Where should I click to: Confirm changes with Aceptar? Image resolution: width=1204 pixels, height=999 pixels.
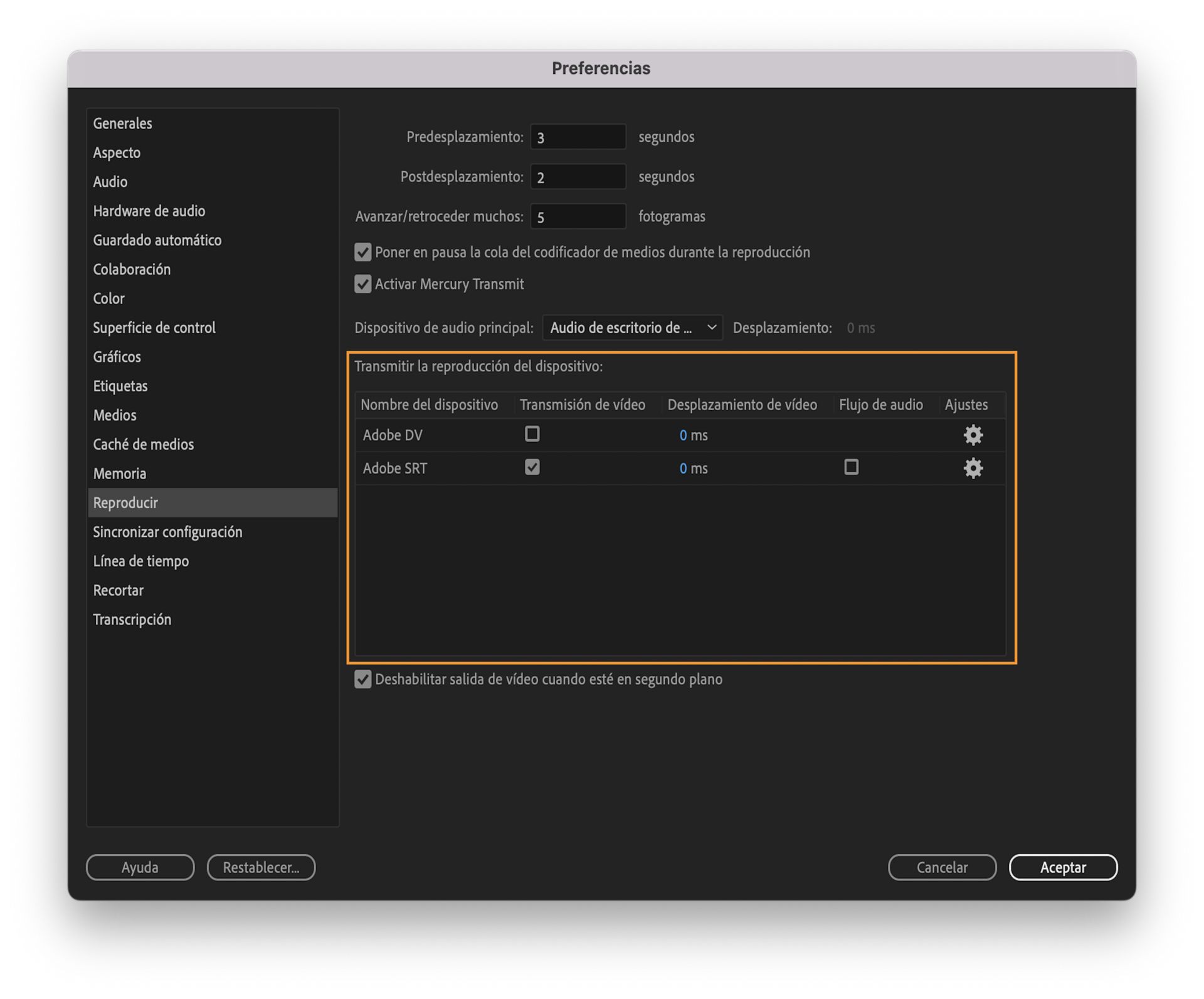pos(1063,867)
